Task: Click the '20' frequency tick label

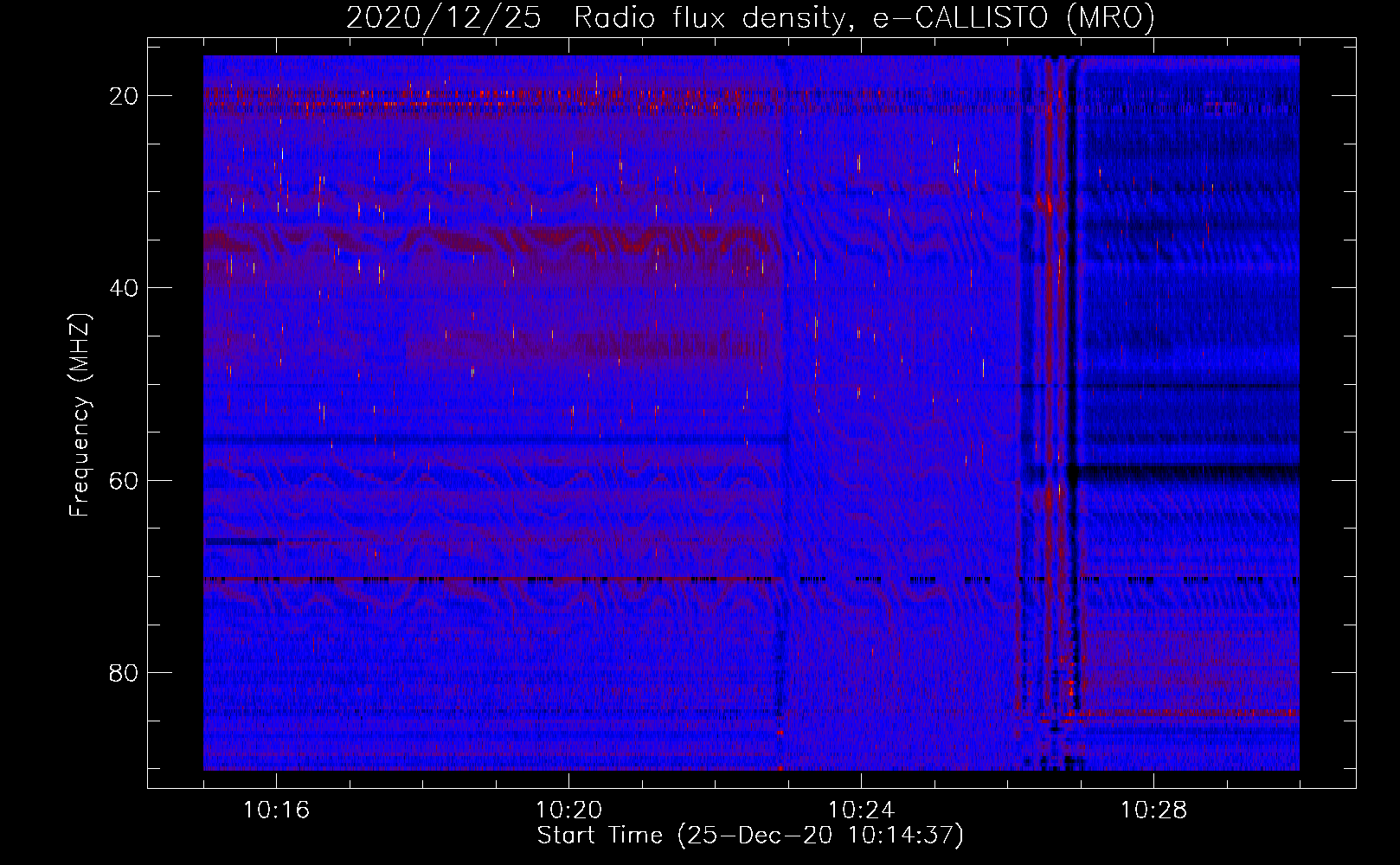Action: (x=125, y=96)
